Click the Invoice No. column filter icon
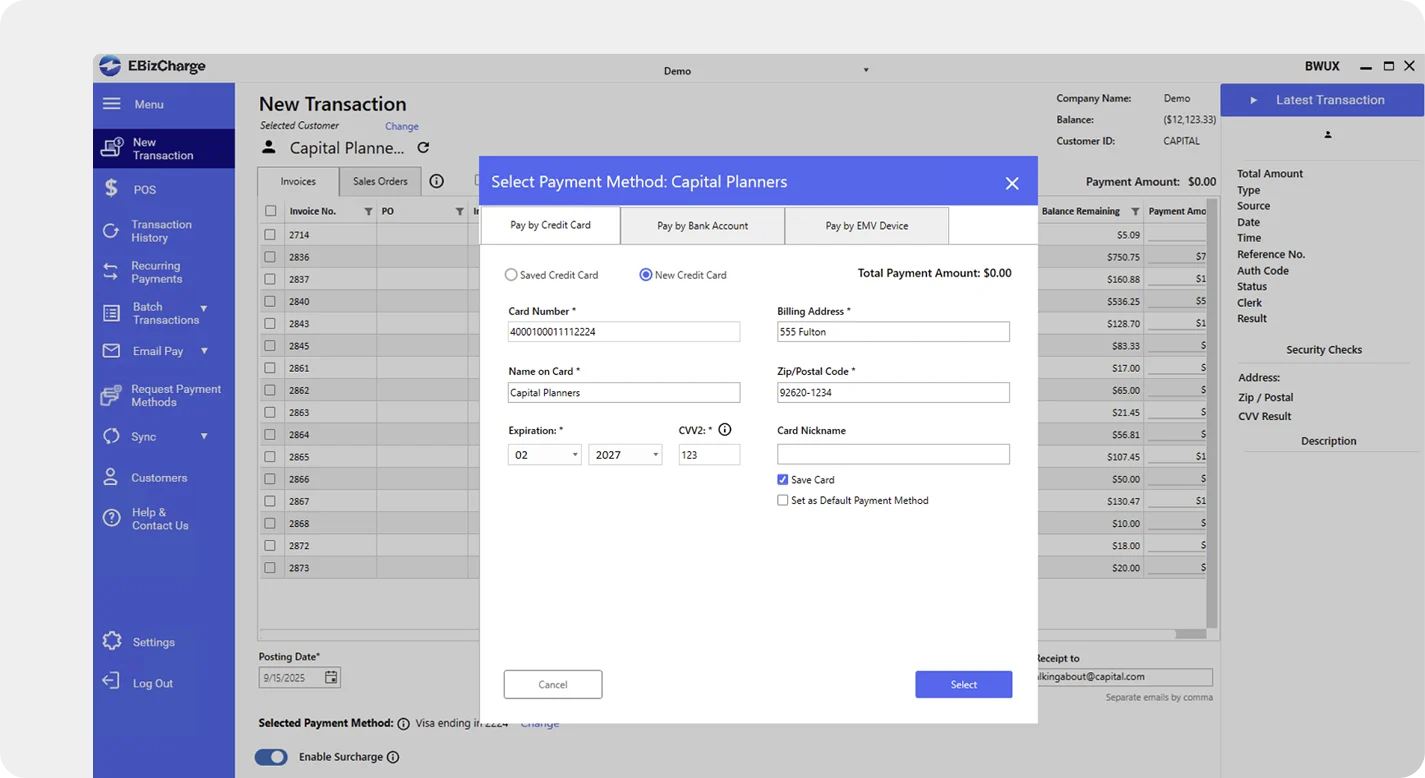The image size is (1425, 778). (x=368, y=211)
